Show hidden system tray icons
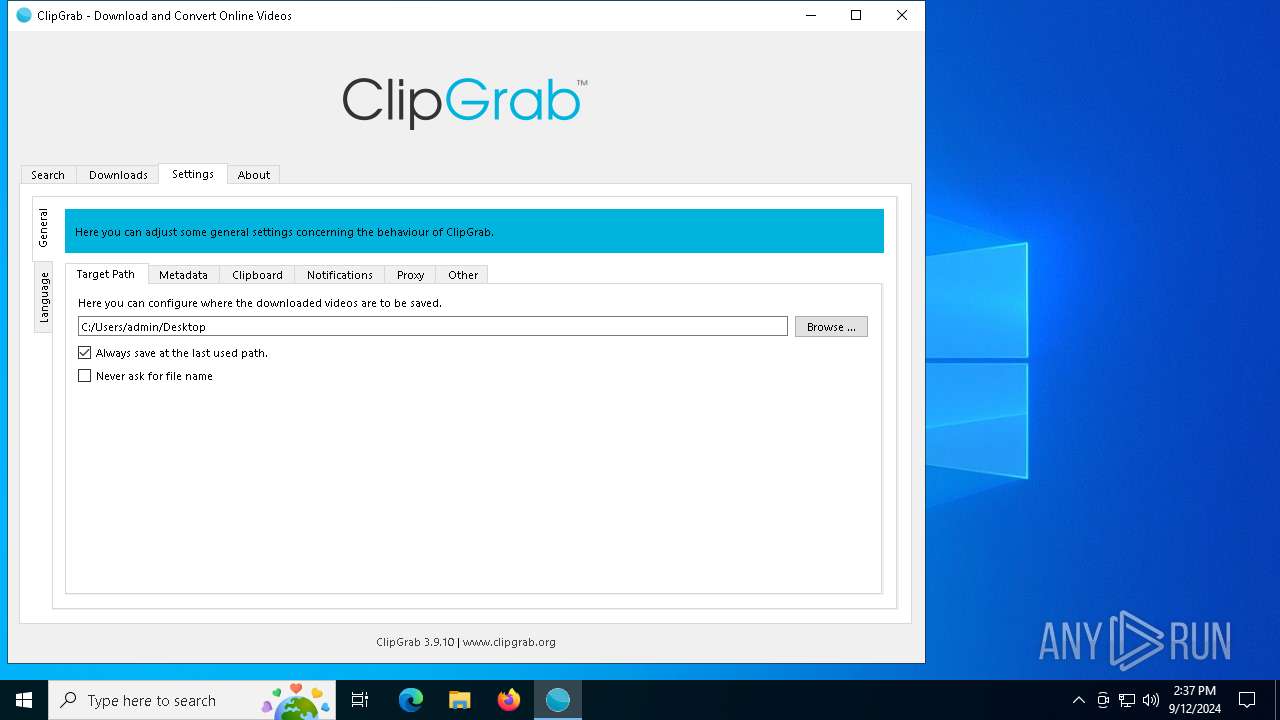 click(x=1078, y=700)
